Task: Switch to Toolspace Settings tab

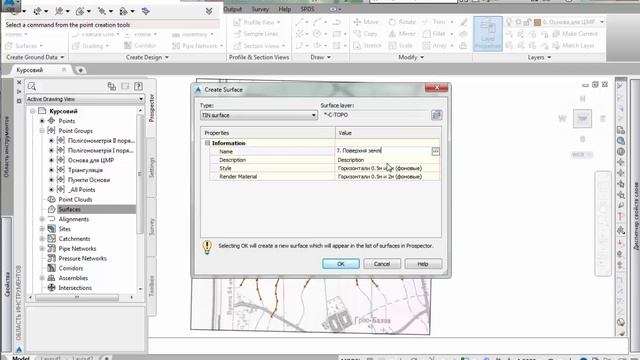Action: [151, 168]
